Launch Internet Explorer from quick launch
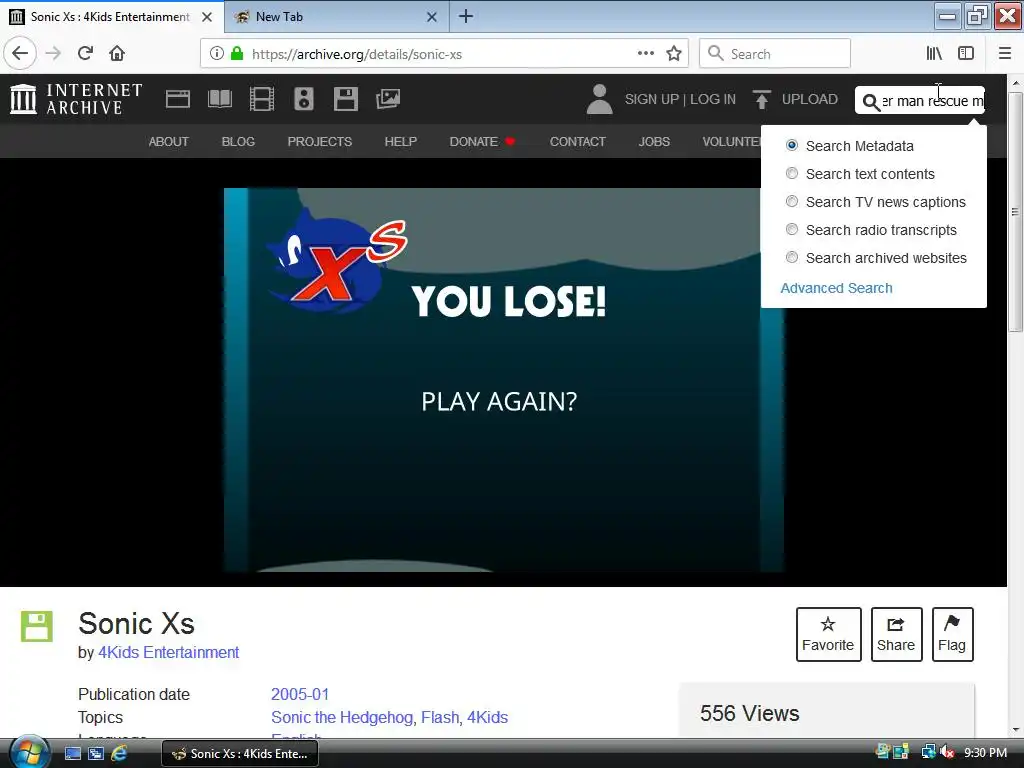The height and width of the screenshot is (768, 1024). pyautogui.click(x=119, y=754)
